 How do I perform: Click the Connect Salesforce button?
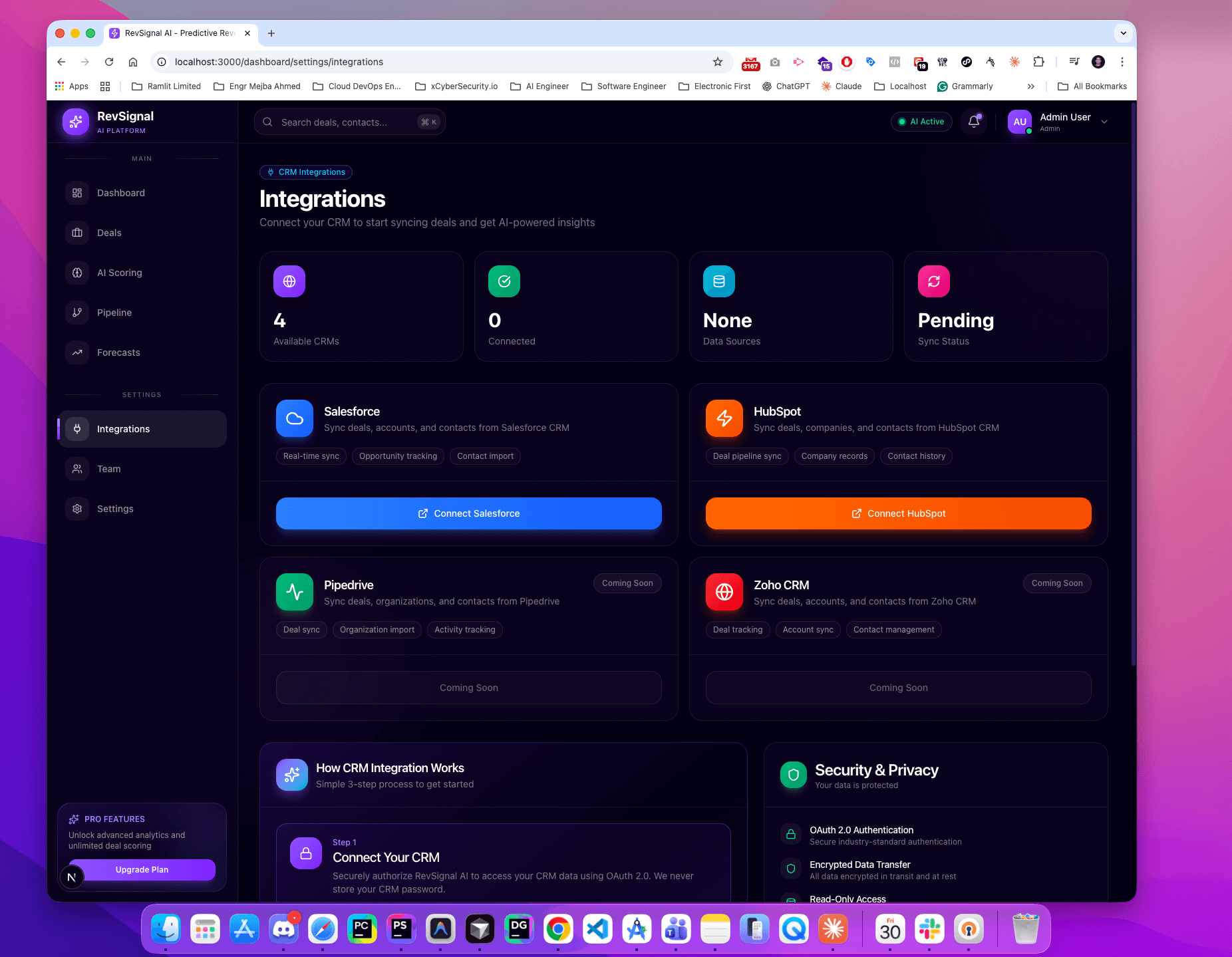(468, 513)
